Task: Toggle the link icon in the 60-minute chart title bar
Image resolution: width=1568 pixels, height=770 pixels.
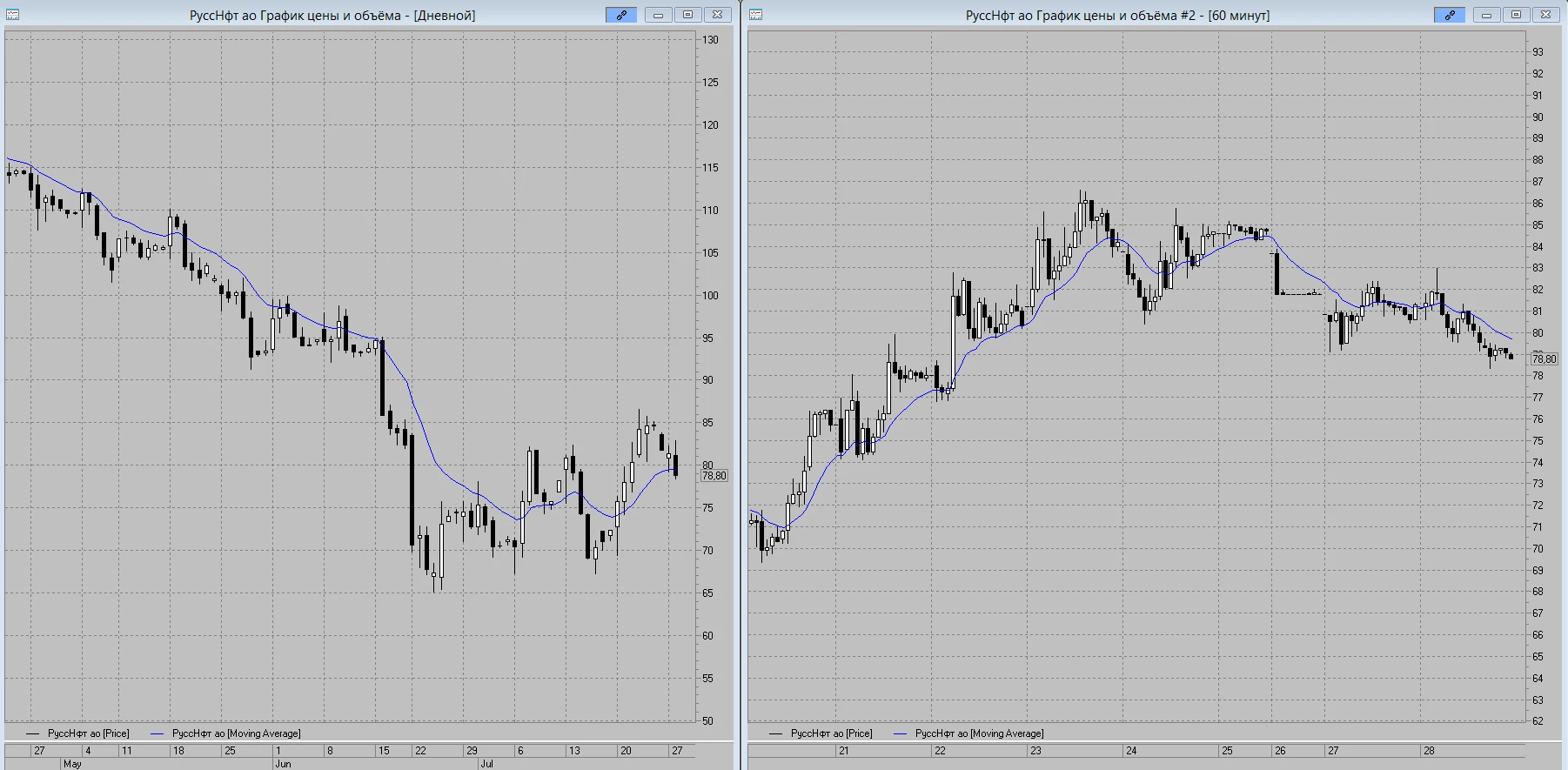Action: click(x=1451, y=15)
